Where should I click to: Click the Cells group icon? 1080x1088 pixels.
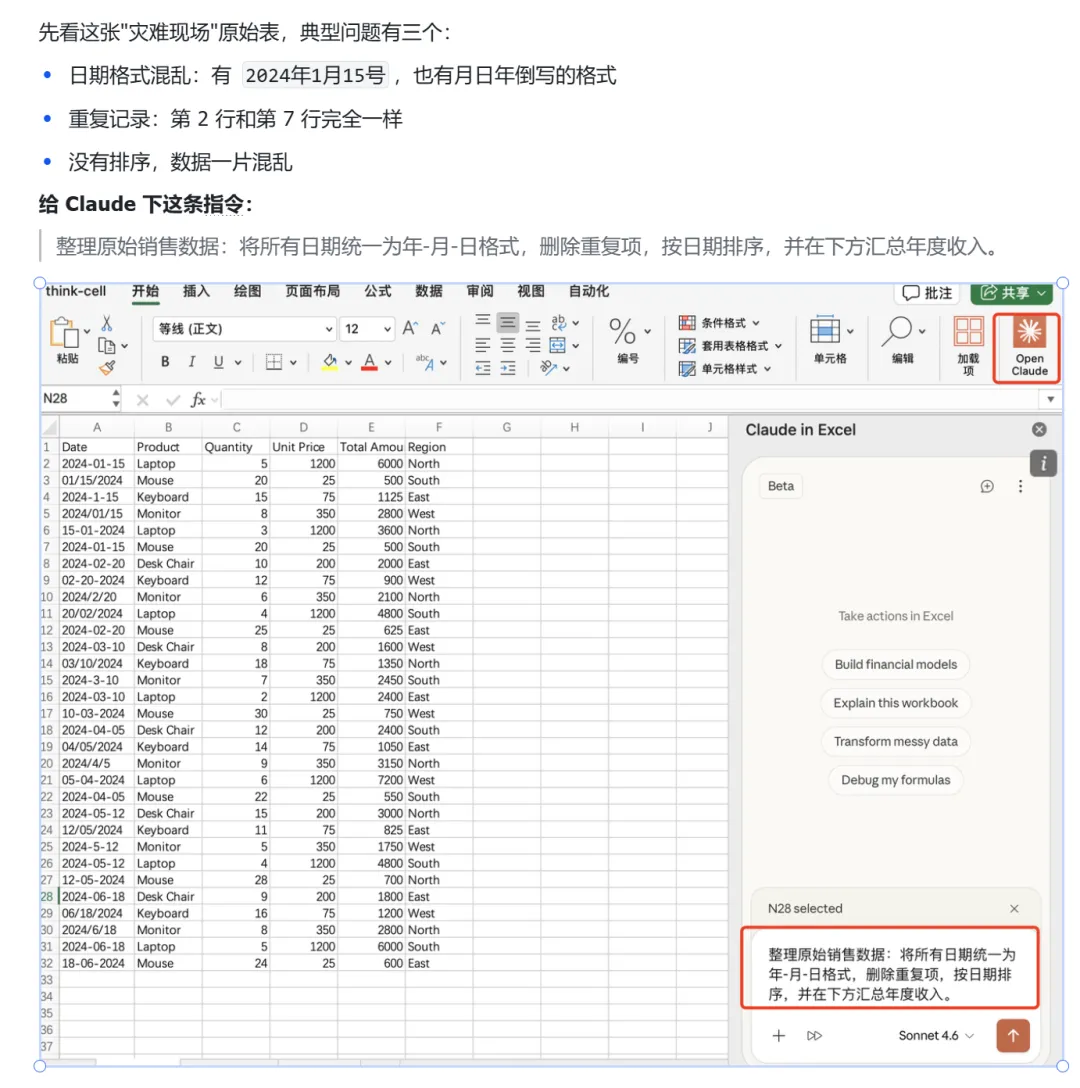(x=825, y=330)
